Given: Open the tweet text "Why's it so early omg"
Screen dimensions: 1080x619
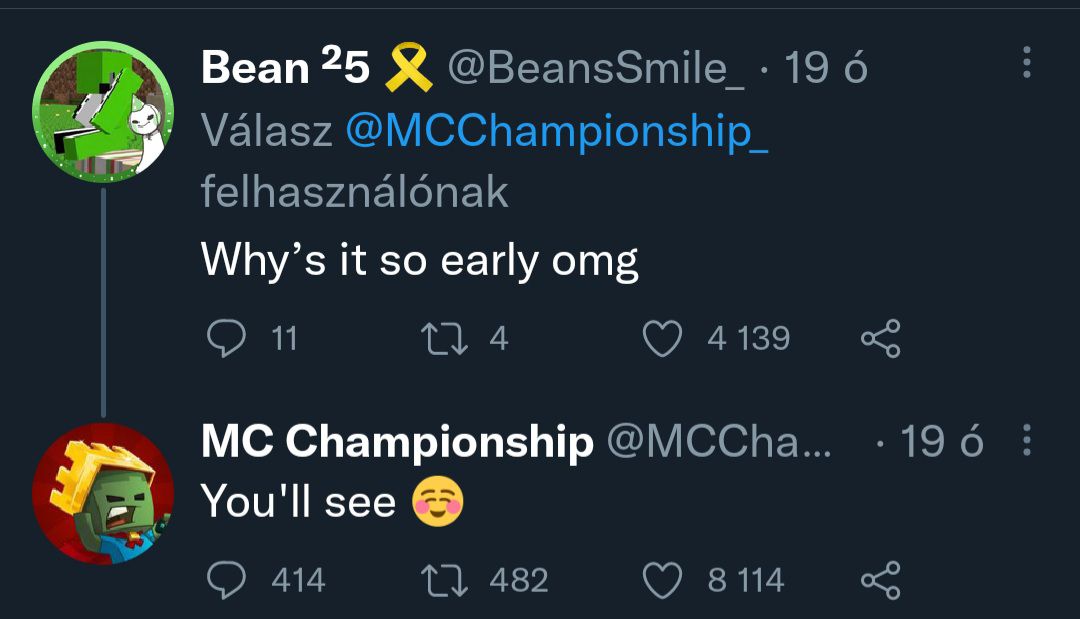Looking at the screenshot, I should click(419, 261).
